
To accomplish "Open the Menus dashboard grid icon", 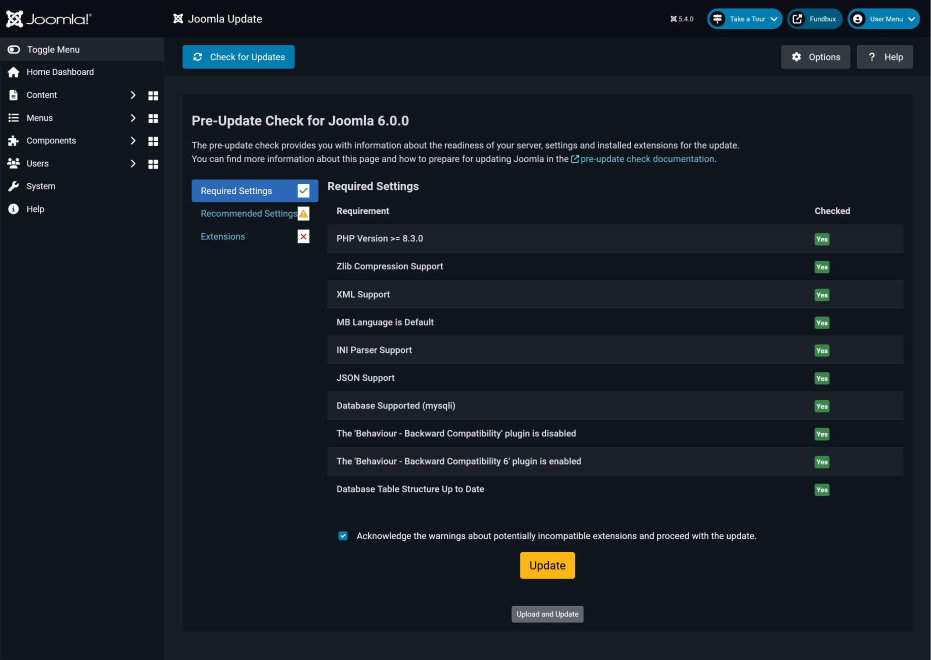I will point(153,119).
